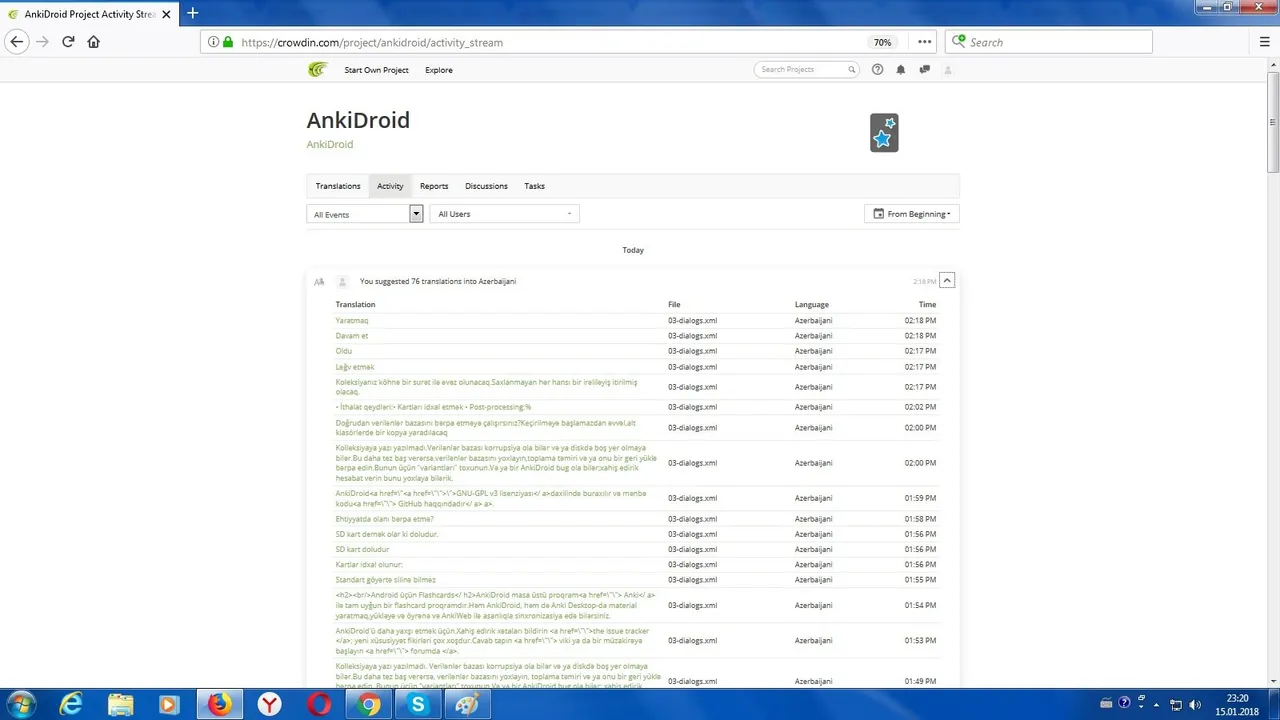Viewport: 1280px width, 720px height.
Task: Click the Explore link
Action: (x=439, y=70)
